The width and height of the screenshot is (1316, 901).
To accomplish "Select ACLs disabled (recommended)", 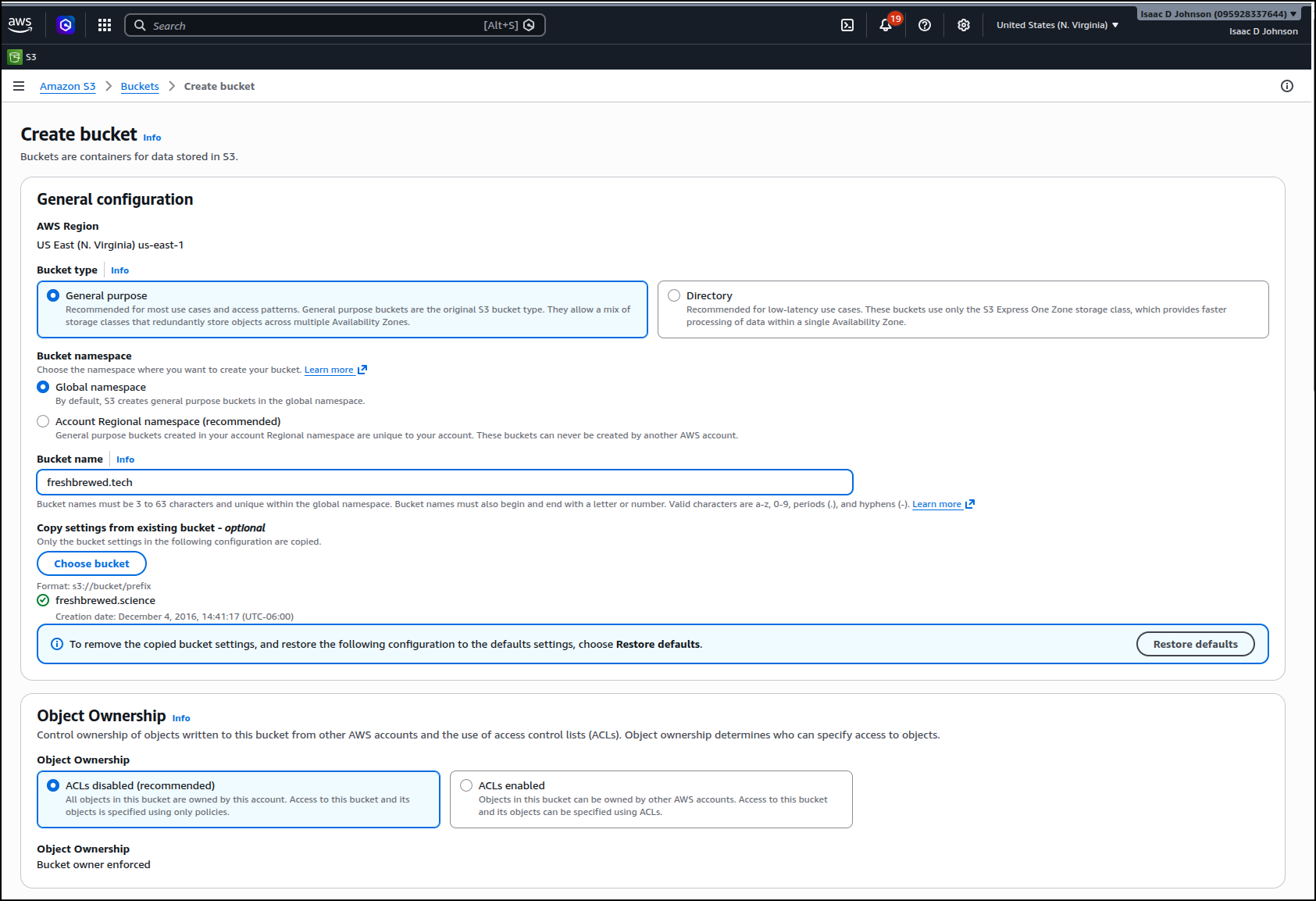I will coord(53,785).
